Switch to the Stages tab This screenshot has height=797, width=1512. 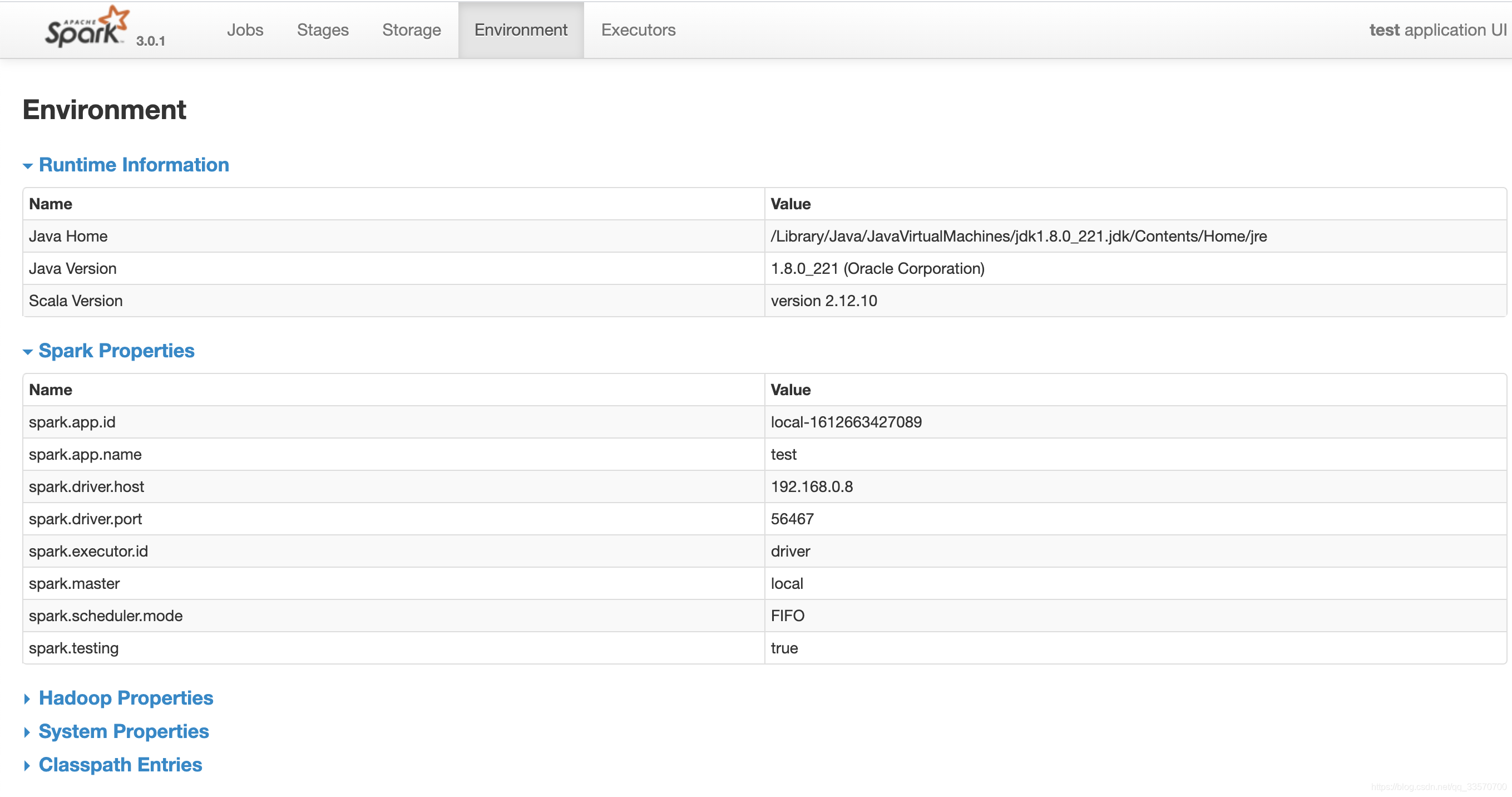click(322, 30)
